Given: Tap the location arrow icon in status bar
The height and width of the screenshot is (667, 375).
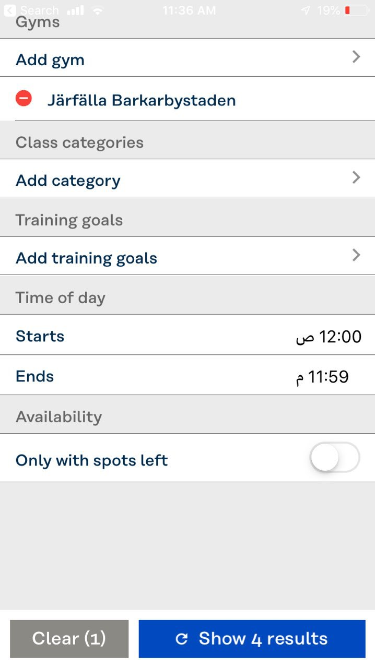Looking at the screenshot, I should [306, 11].
